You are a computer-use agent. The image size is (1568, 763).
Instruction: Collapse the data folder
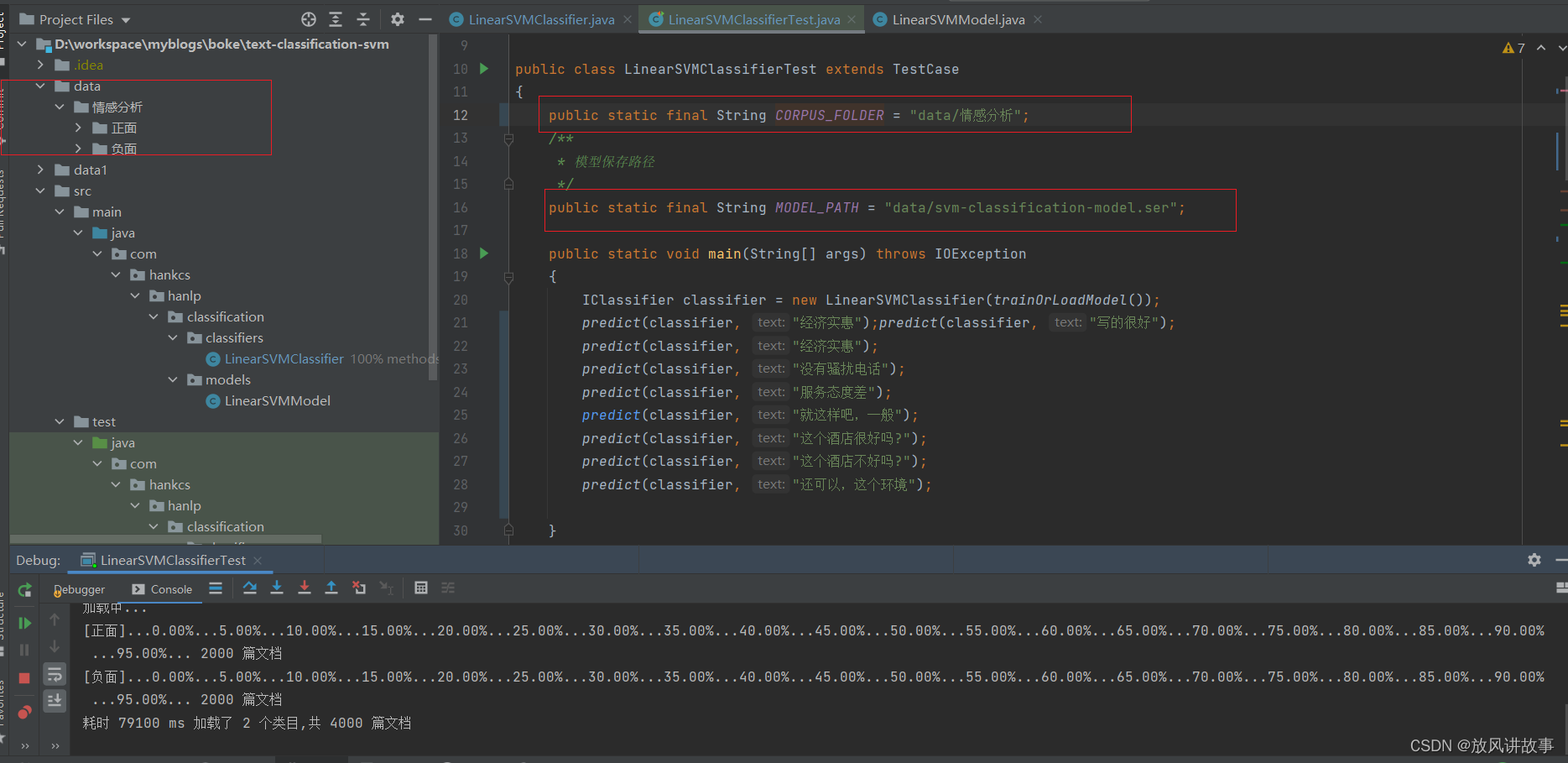pyautogui.click(x=40, y=86)
